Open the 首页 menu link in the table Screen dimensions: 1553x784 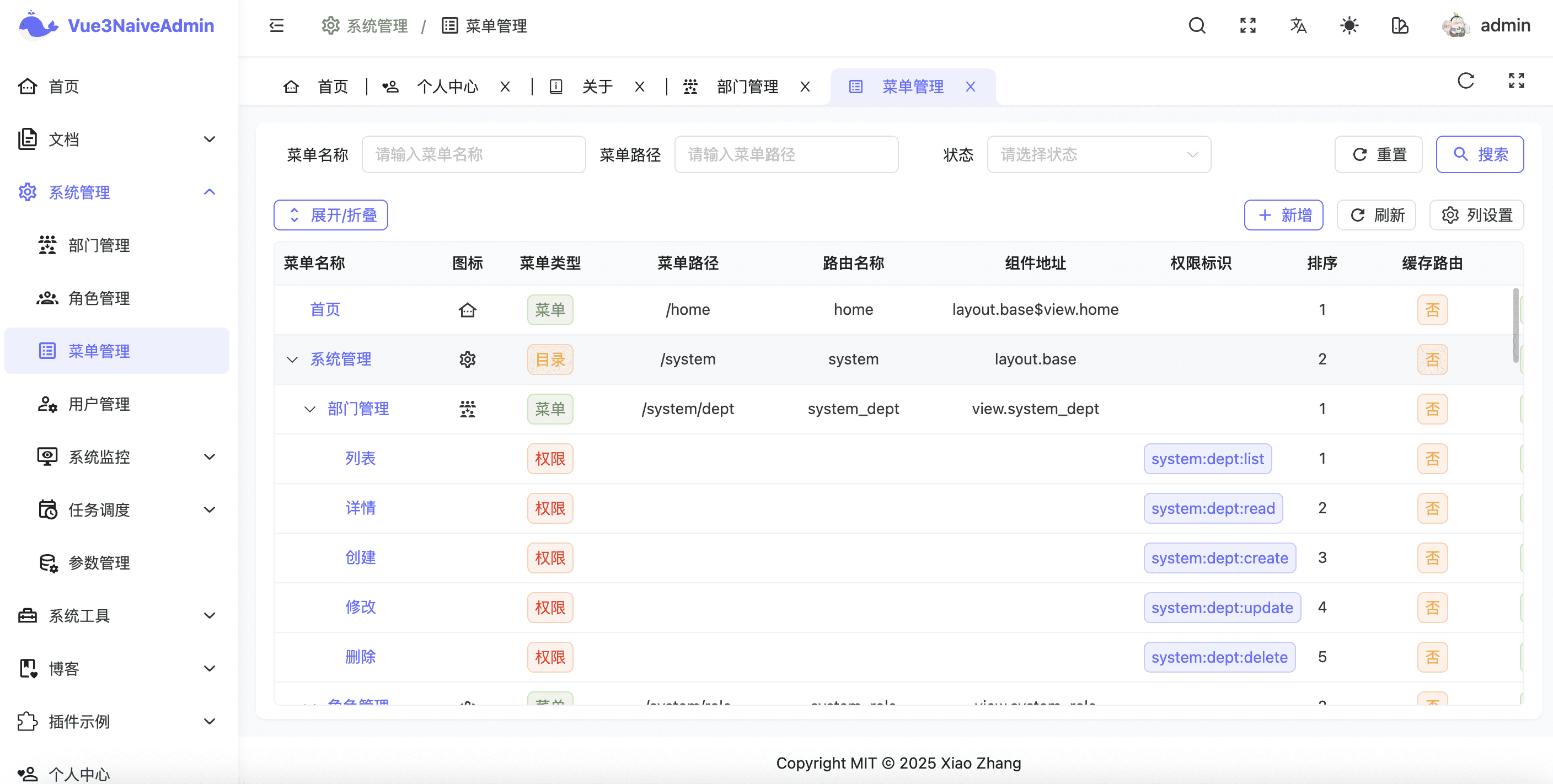tap(324, 309)
